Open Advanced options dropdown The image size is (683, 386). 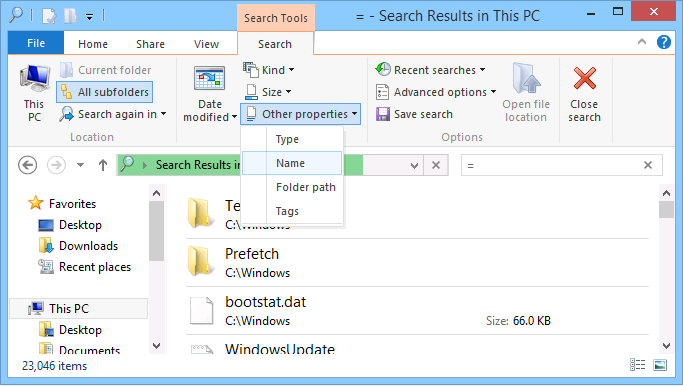[436, 92]
